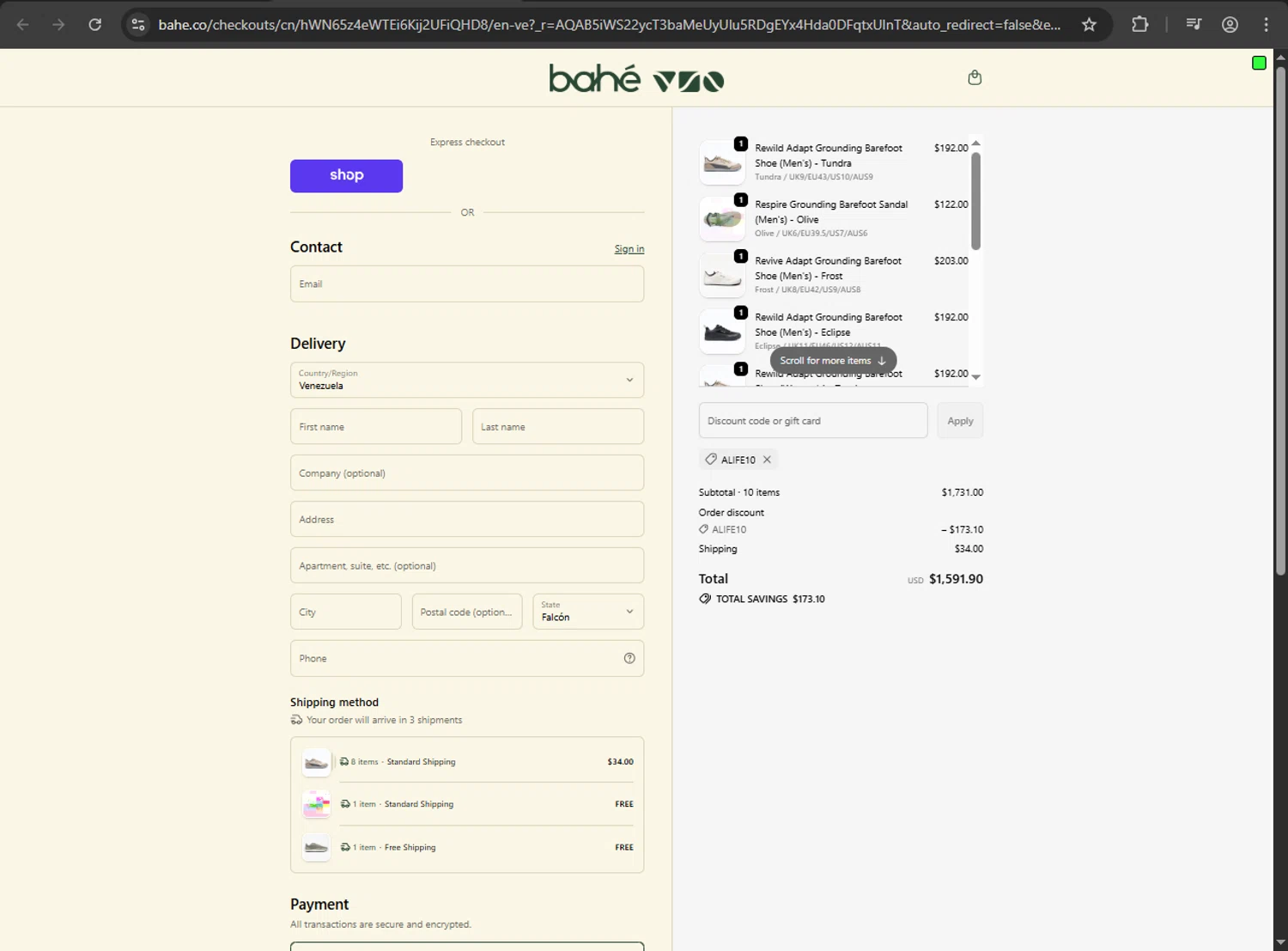This screenshot has width=1288, height=951.
Task: Click the browser address bar URL
Action: [x=610, y=25]
